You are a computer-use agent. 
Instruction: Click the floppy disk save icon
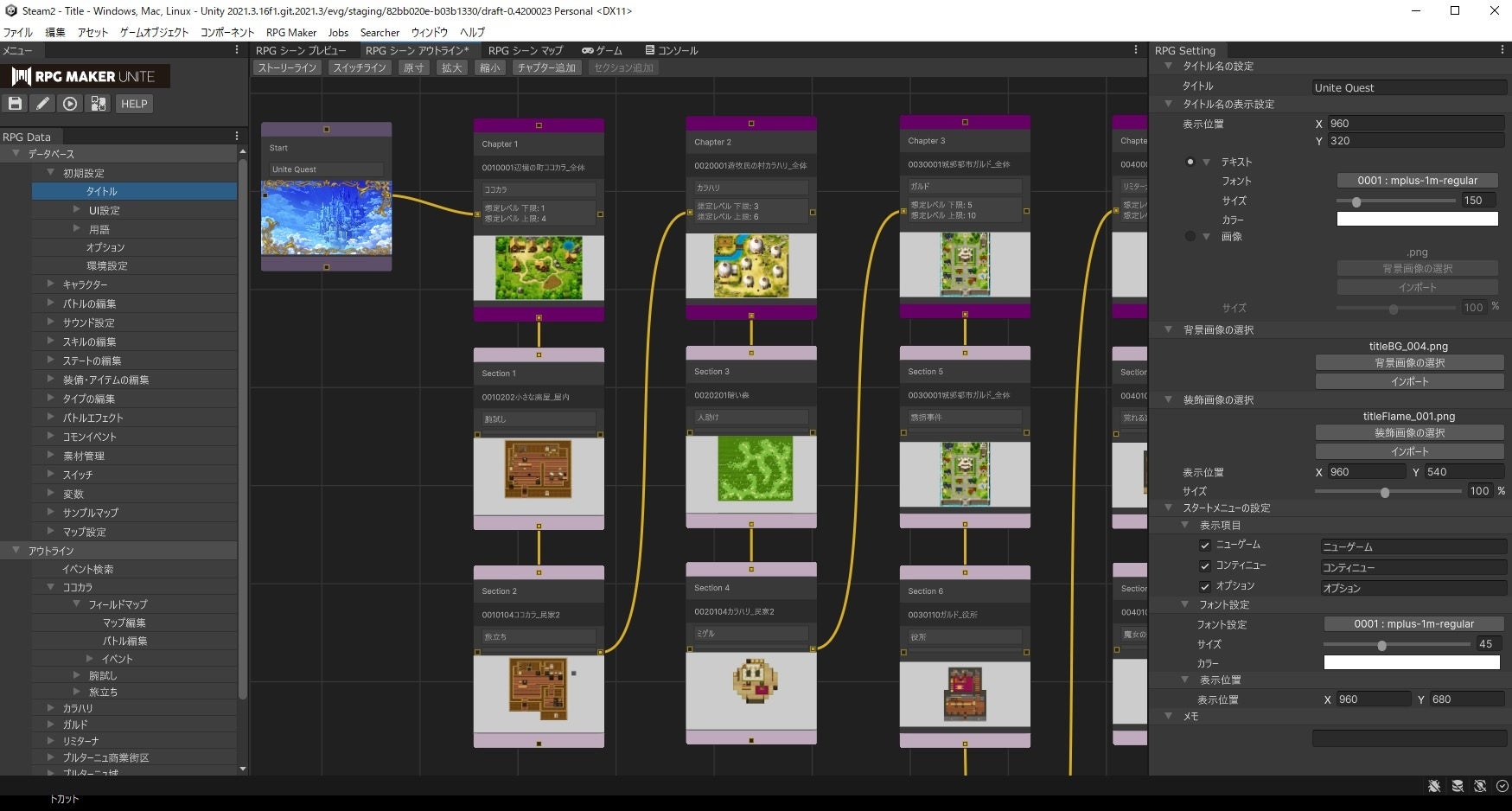(16, 104)
